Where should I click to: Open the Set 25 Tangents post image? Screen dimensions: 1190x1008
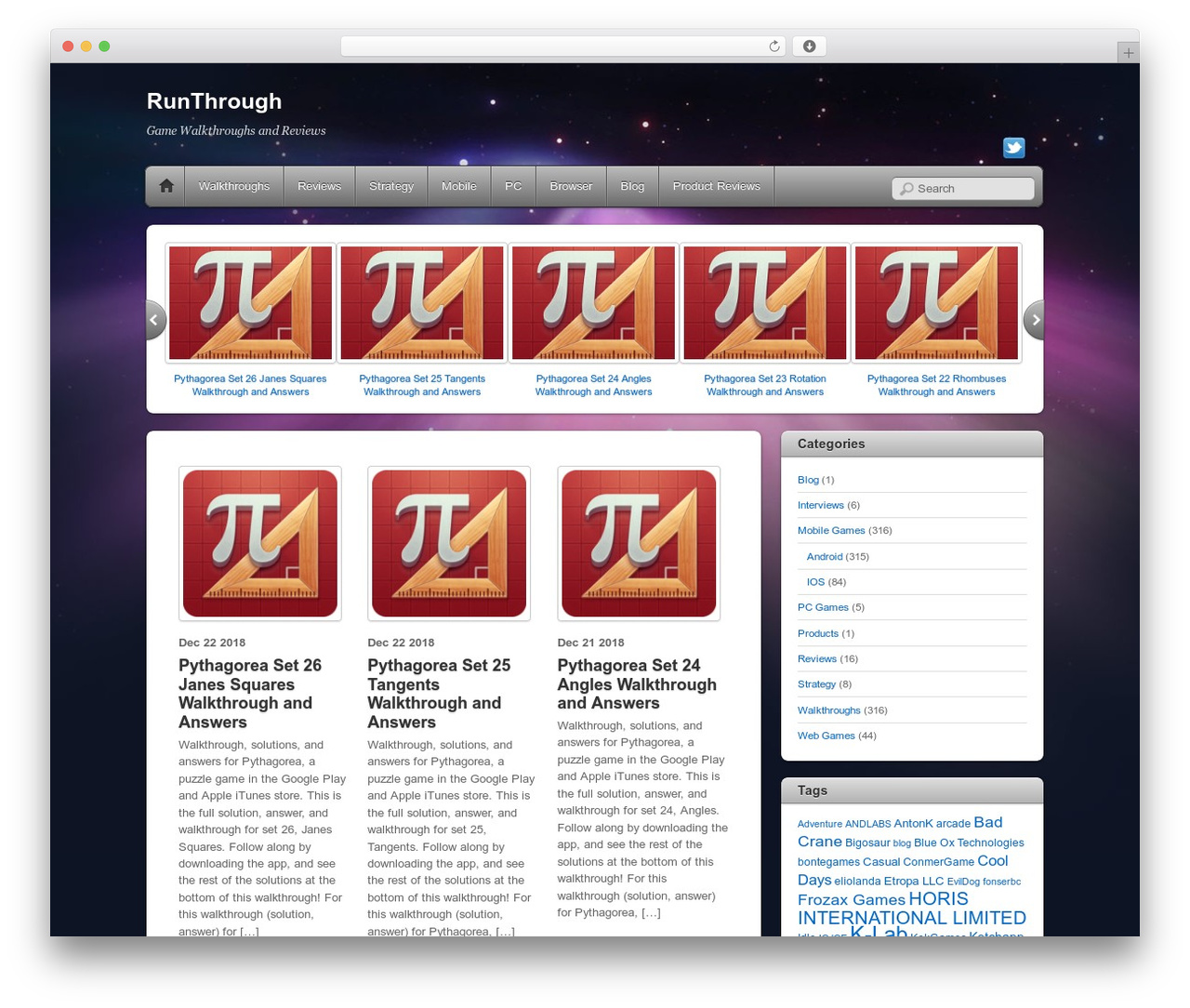(x=449, y=544)
